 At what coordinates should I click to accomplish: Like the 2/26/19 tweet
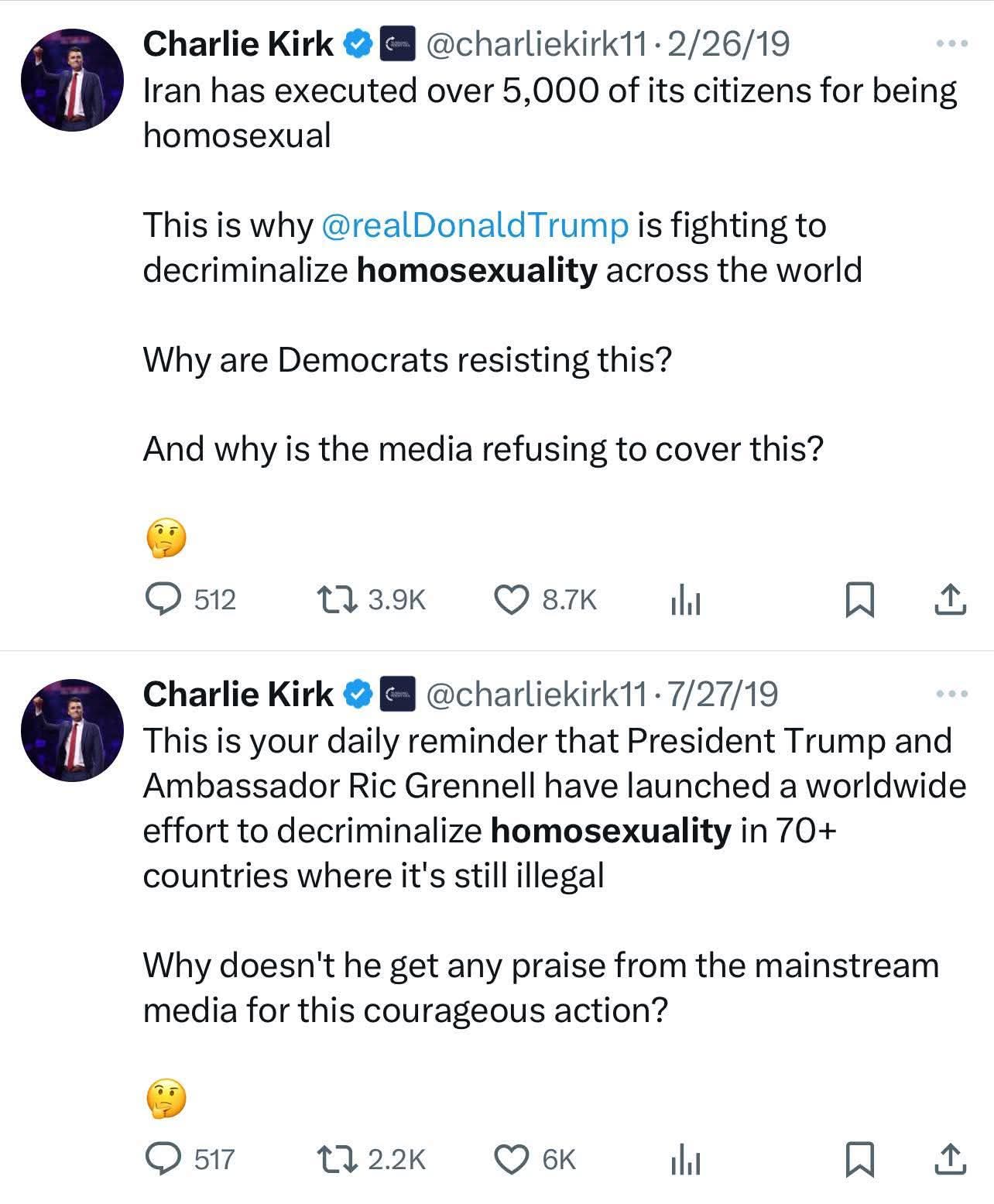[x=512, y=599]
